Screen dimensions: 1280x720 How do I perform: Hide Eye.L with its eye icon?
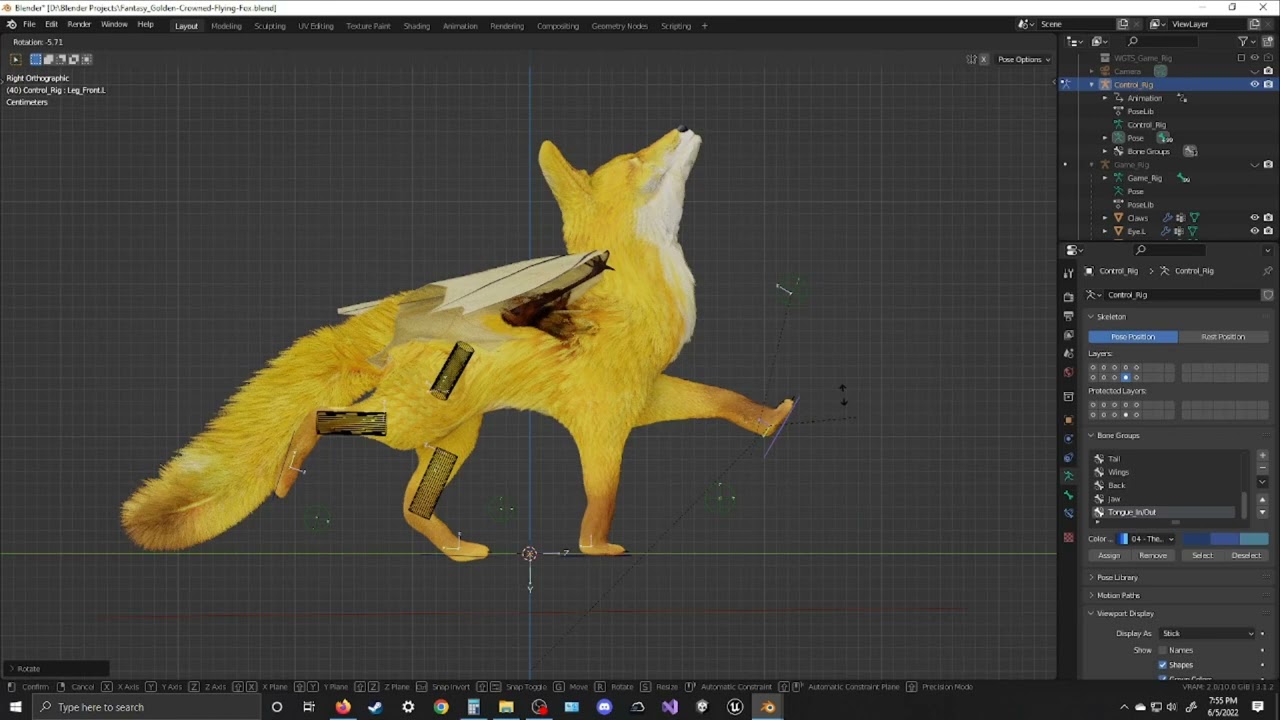pos(1255,231)
